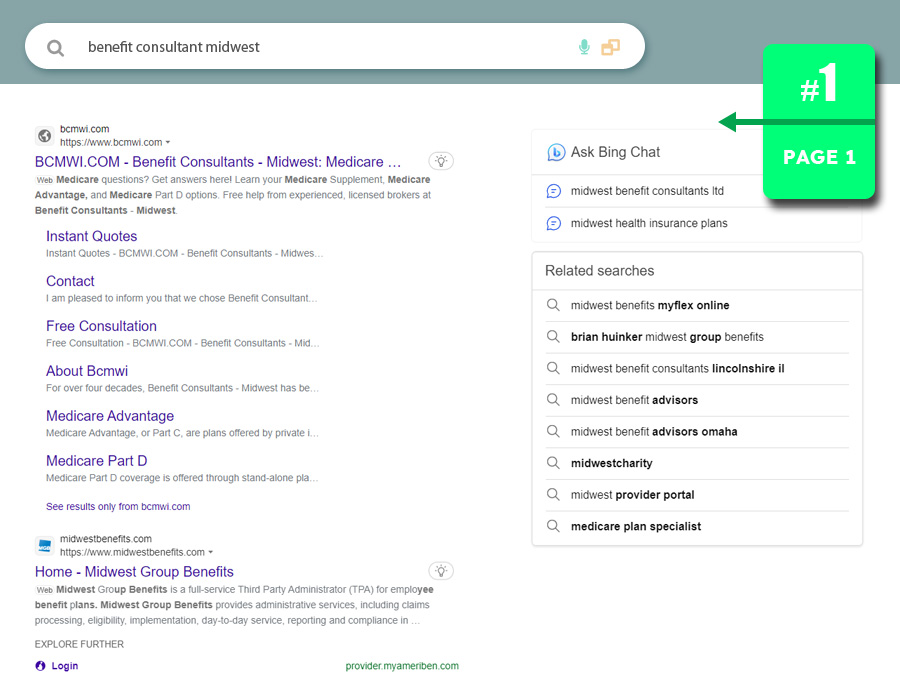Screen dimensions: 900x700
Task: Click the search box with 'benefit consultant midwest'
Action: 335,46
